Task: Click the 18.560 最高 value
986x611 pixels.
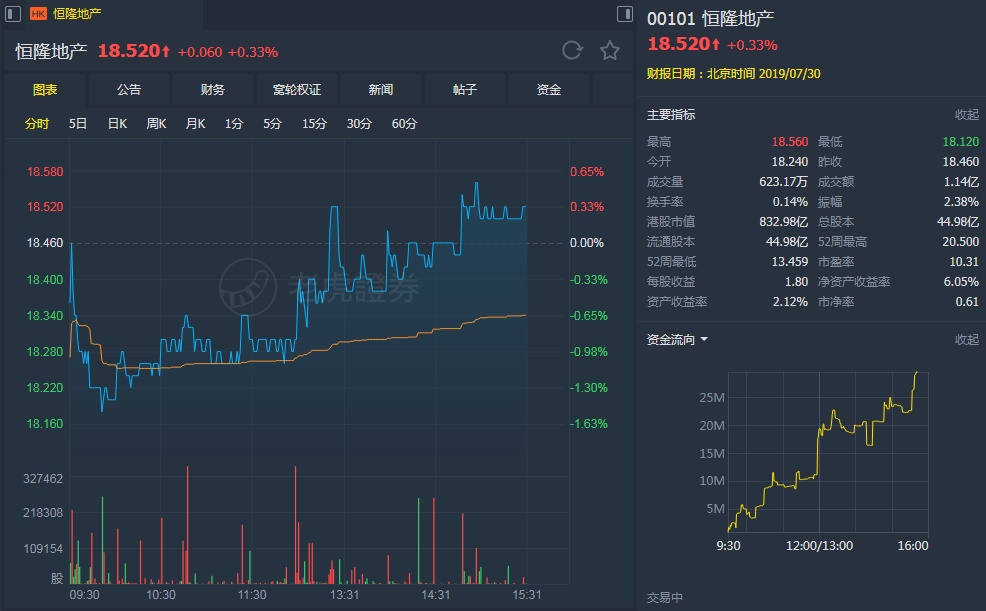Action: (x=790, y=141)
